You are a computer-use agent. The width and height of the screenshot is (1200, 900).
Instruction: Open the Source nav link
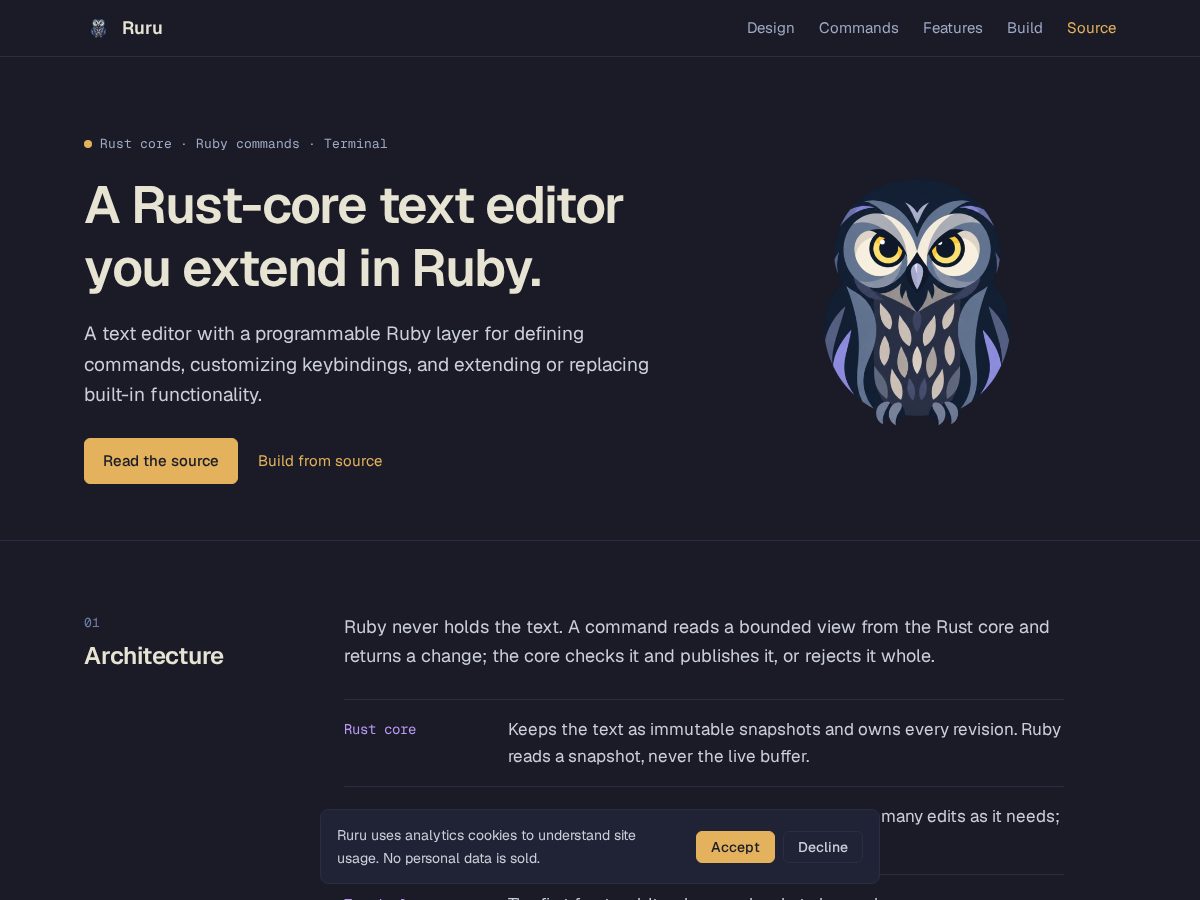tap(1091, 28)
